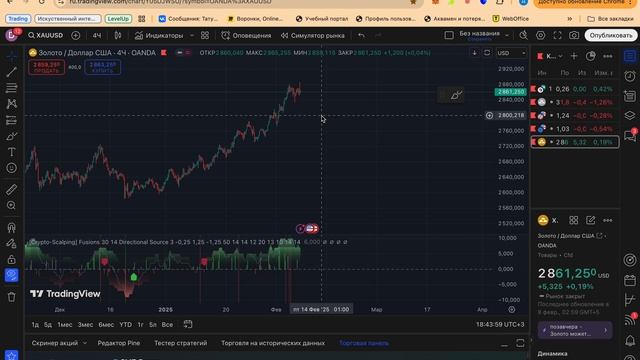Screen dimensions: 640x360
Task: Open the USD currency dropdown
Action: coord(511,53)
